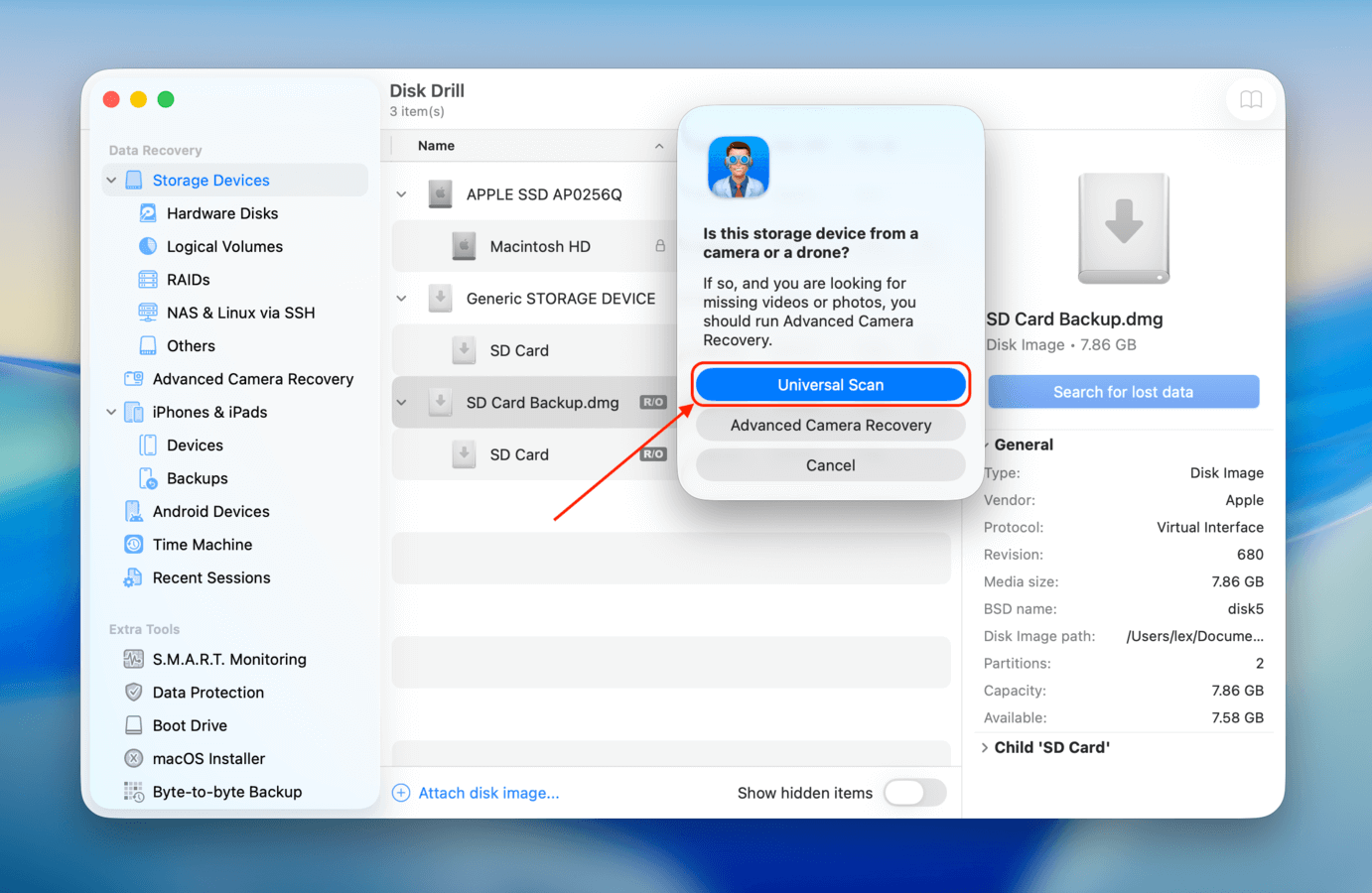Open the Attach disk image link
Image resolution: width=1372 pixels, height=893 pixels.
[488, 793]
